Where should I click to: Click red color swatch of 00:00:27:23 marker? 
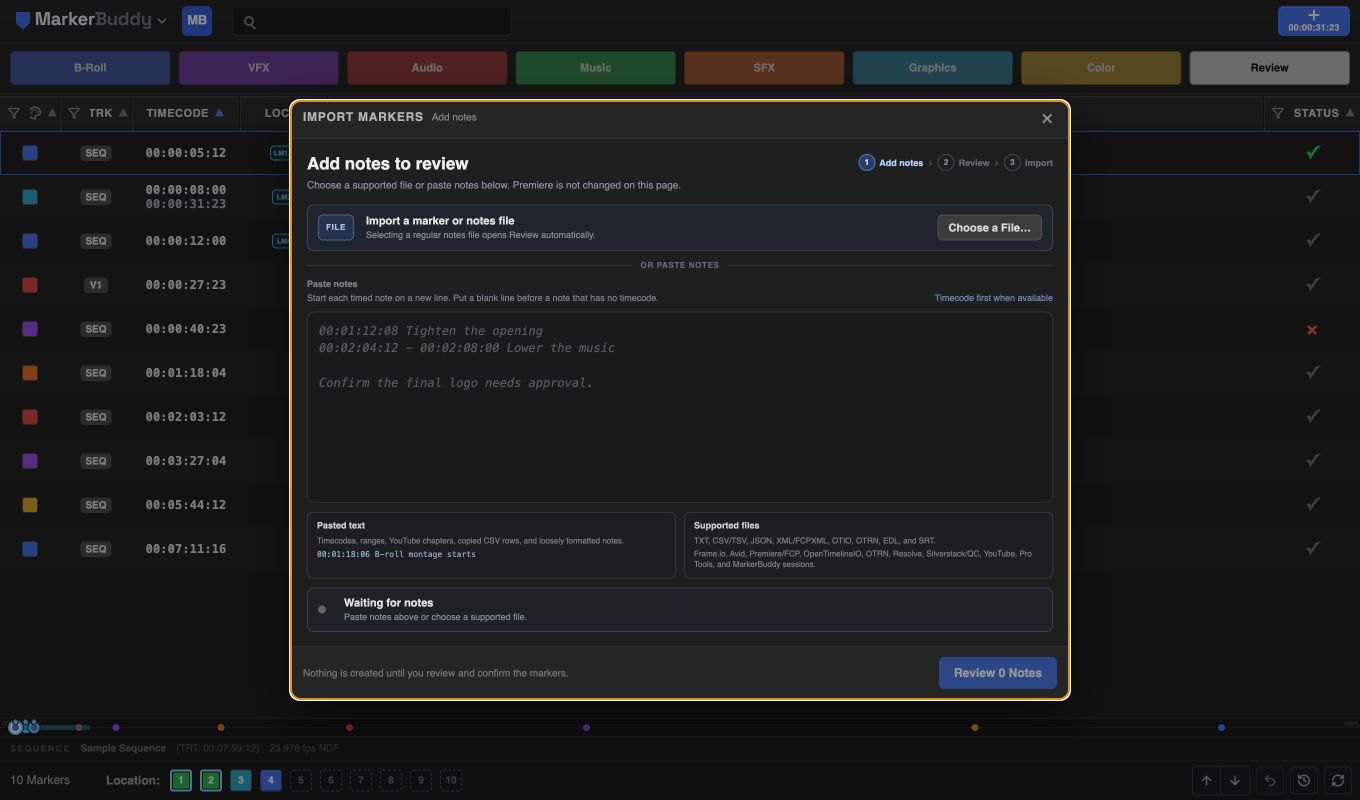(x=30, y=285)
